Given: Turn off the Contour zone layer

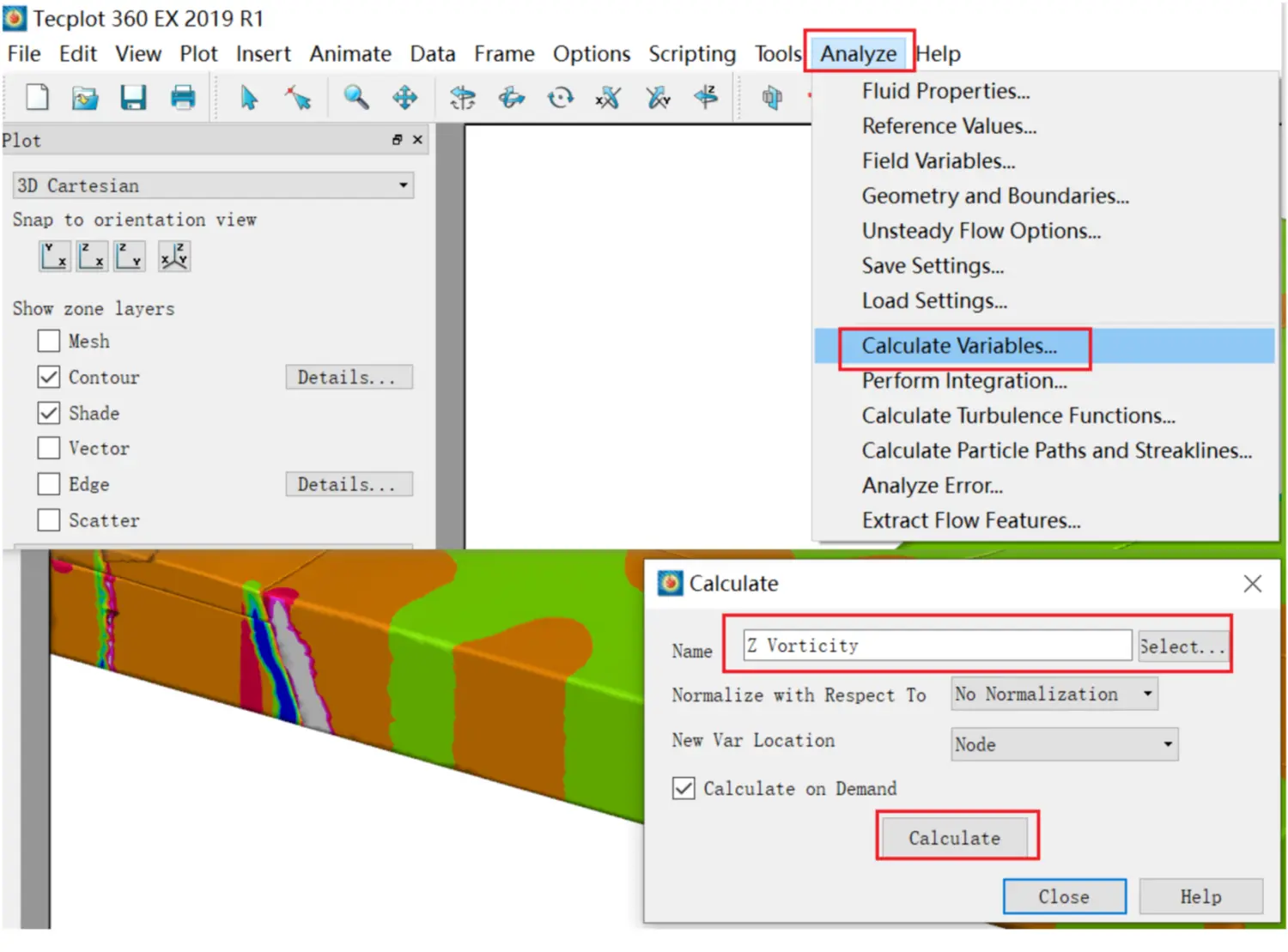Looking at the screenshot, I should point(49,378).
